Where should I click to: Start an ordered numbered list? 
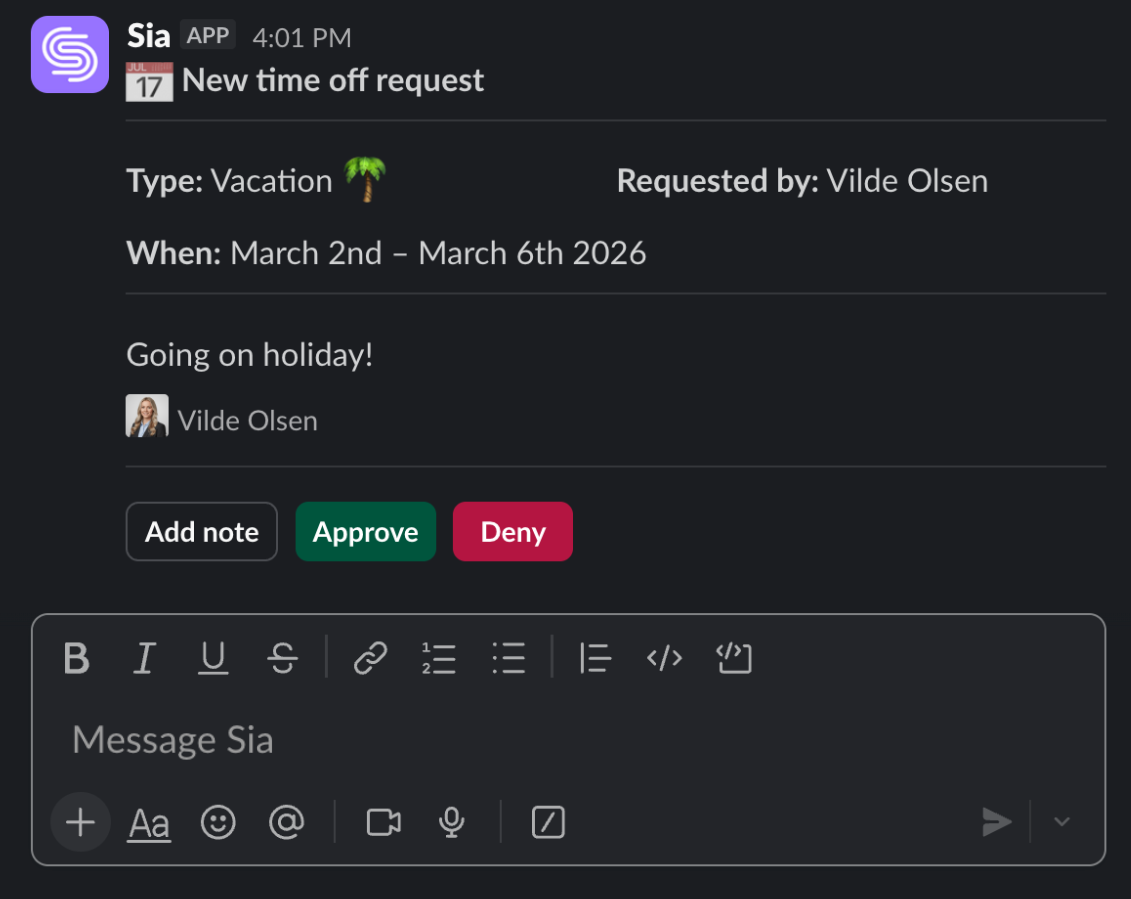[x=439, y=658]
